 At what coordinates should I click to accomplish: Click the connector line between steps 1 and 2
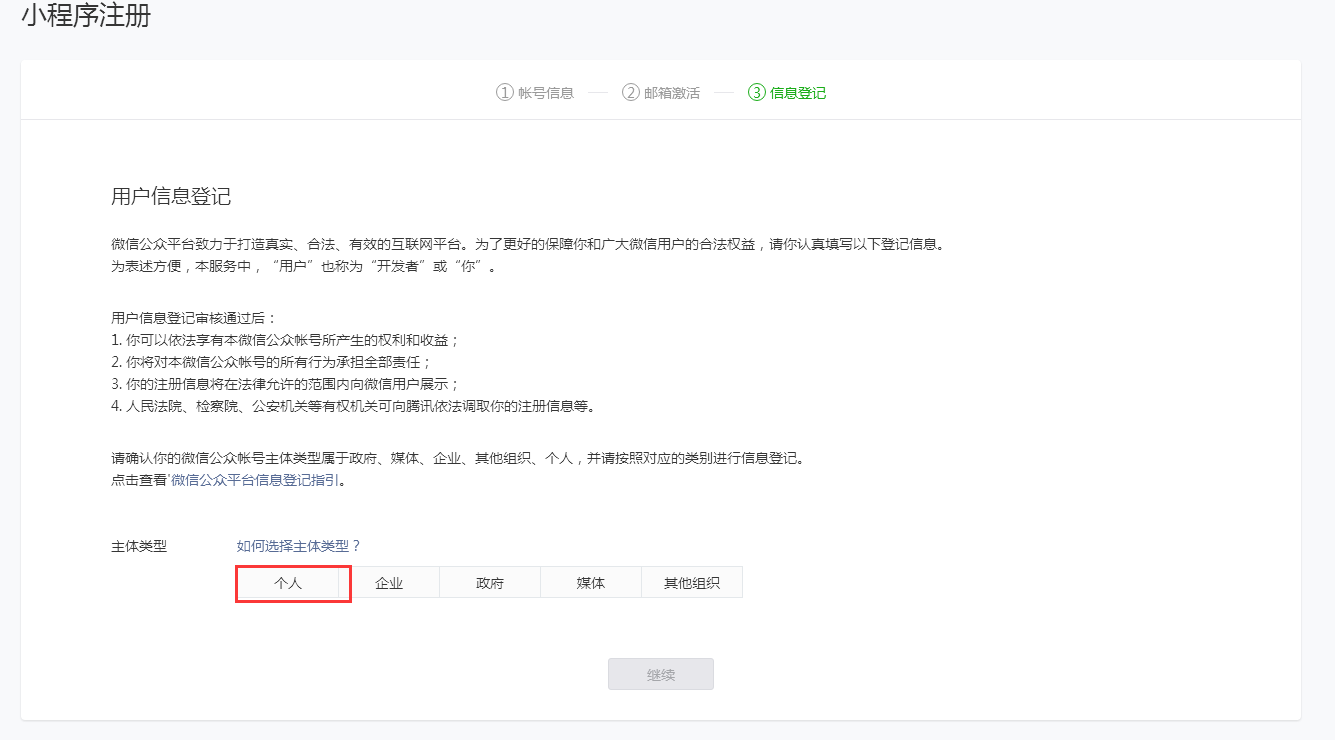[597, 91]
